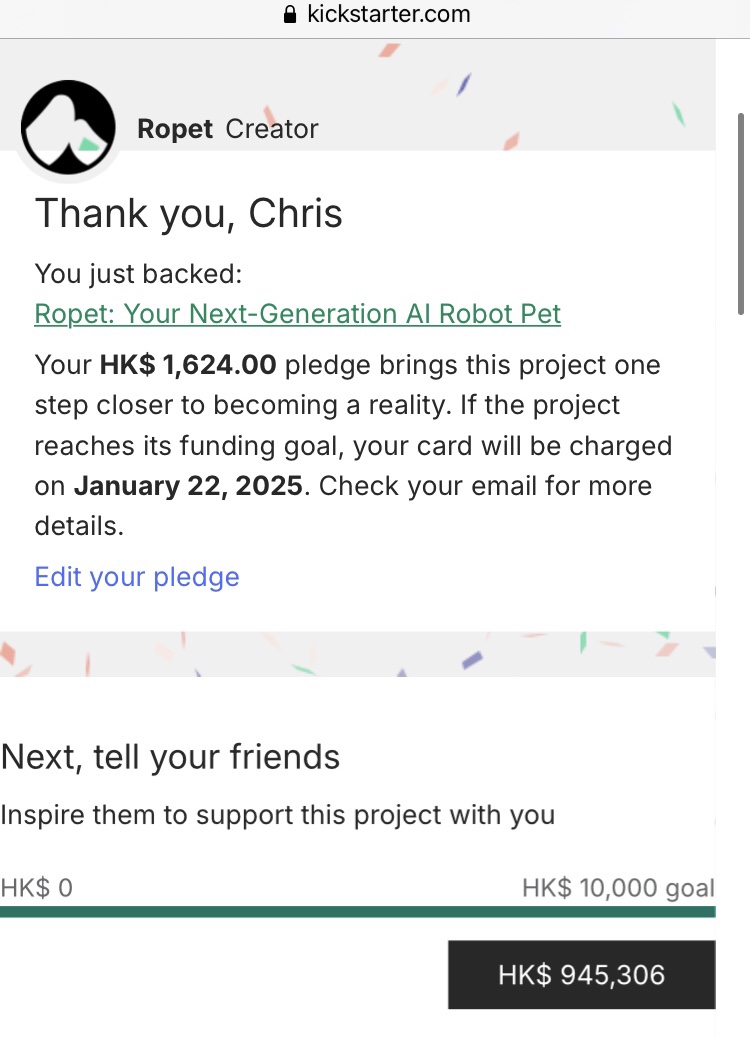Click the bold HK$ 1,624.00 pledge amount

point(188,365)
